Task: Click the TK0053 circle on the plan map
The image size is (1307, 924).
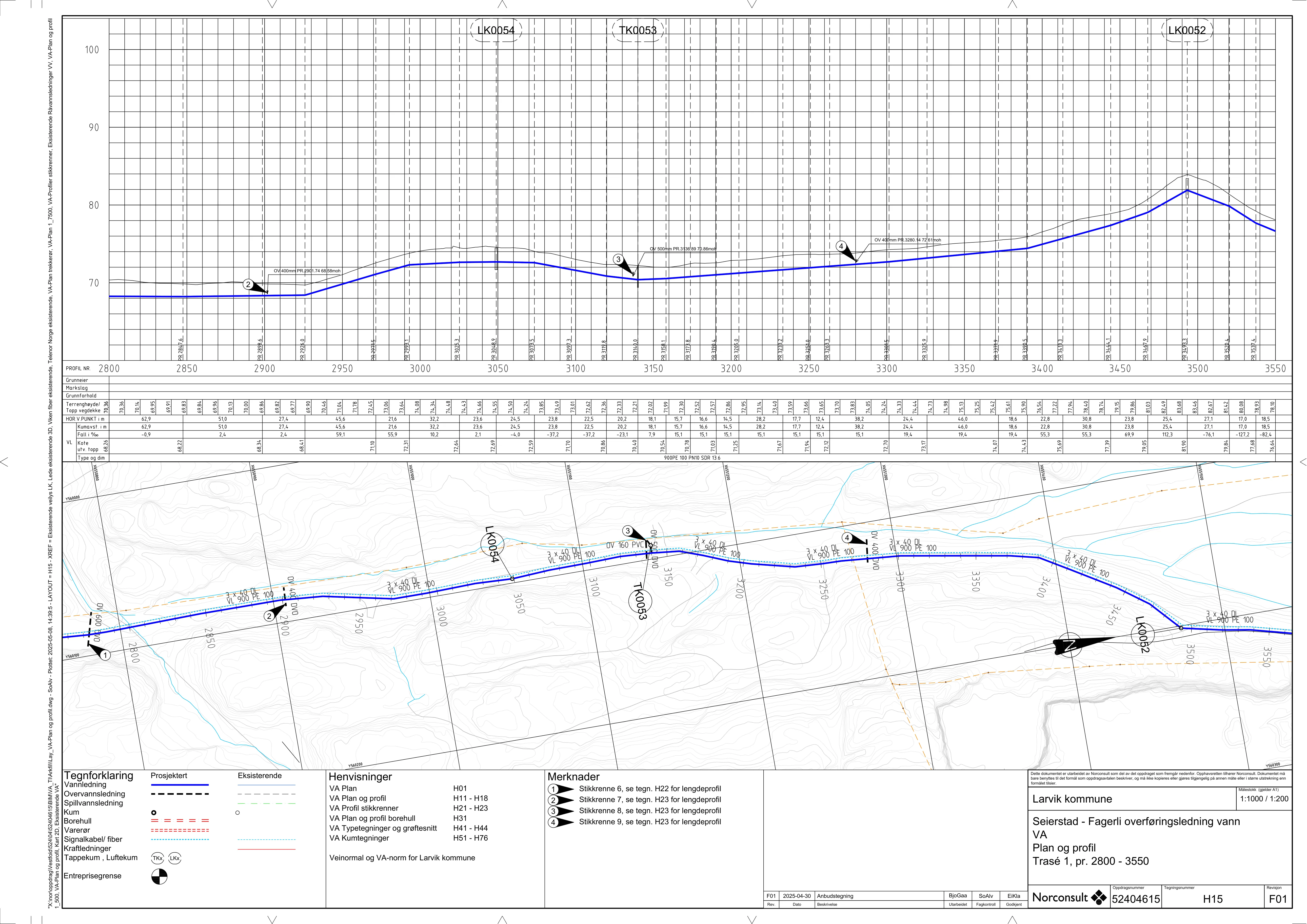Action: [x=640, y=601]
